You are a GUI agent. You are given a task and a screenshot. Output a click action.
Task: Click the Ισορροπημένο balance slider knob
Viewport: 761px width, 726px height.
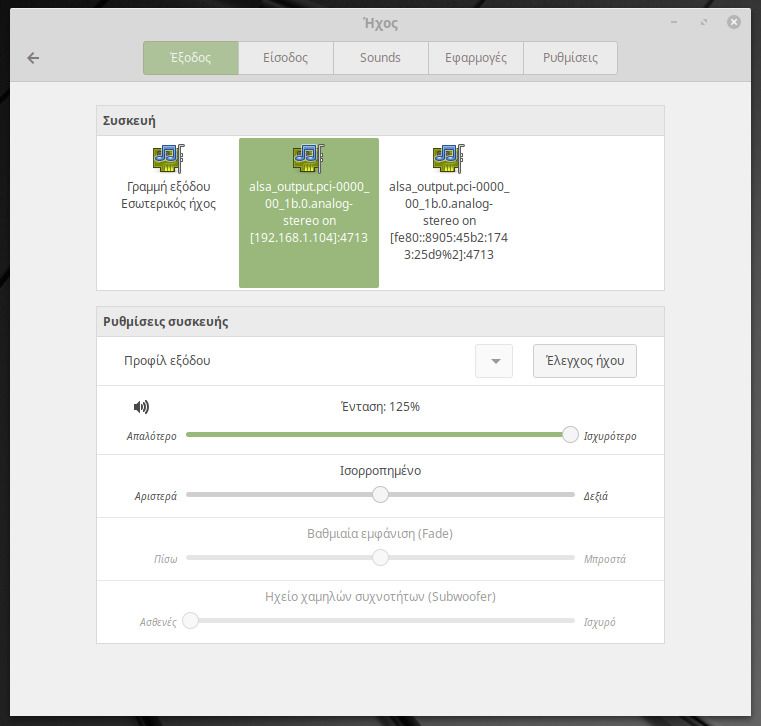click(380, 494)
